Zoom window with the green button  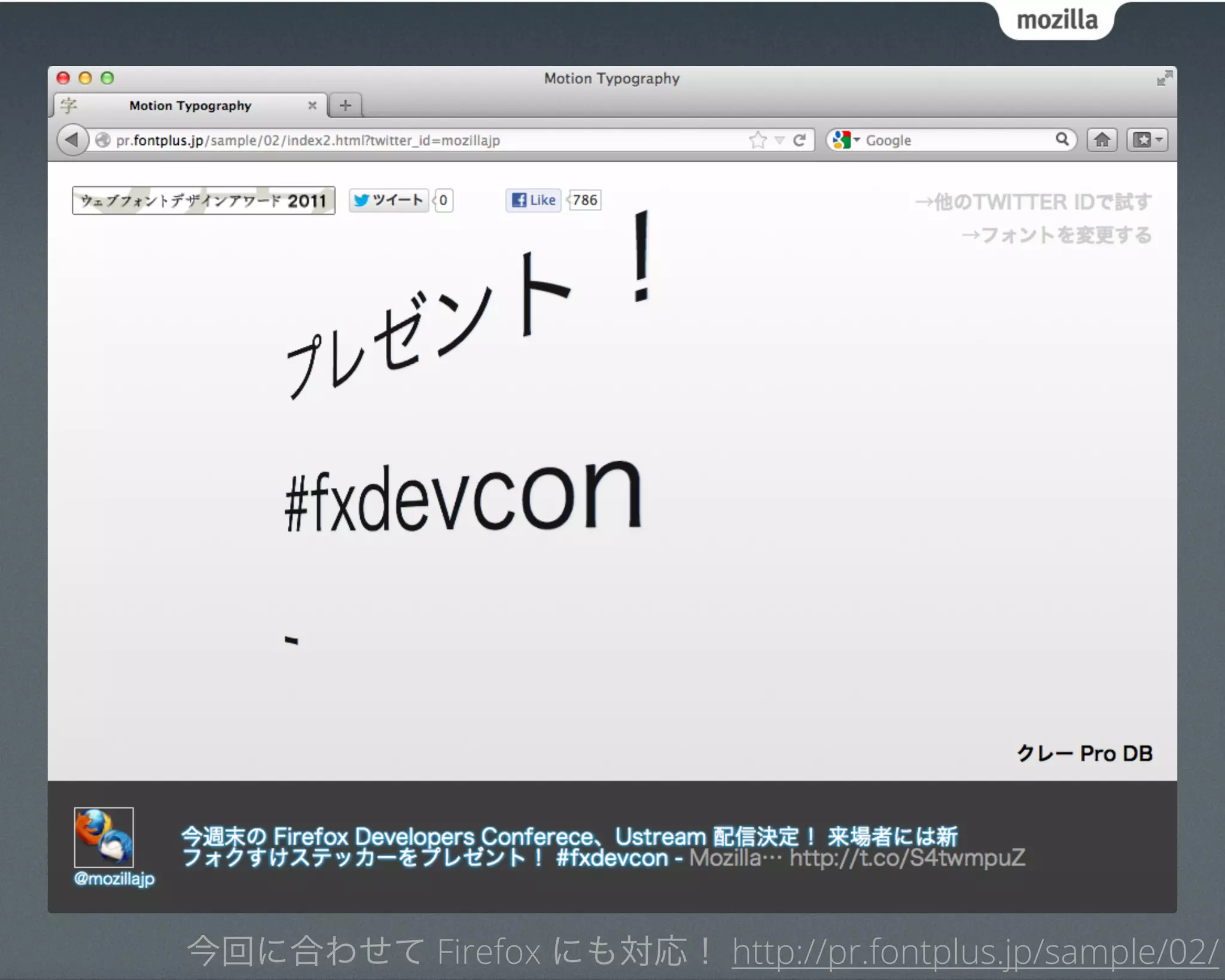click(107, 78)
